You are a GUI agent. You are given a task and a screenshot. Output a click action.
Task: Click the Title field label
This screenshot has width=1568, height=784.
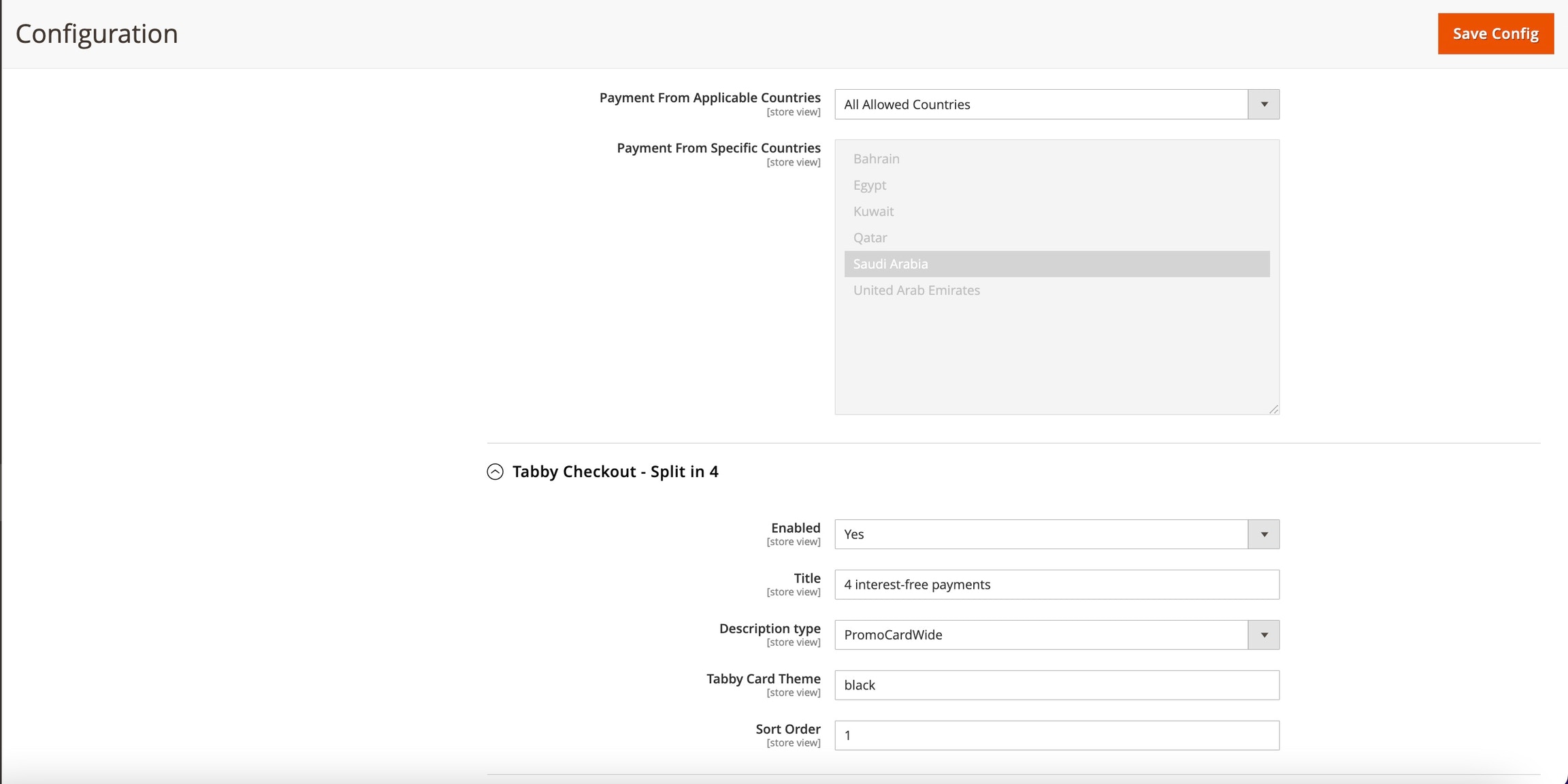[x=807, y=578]
